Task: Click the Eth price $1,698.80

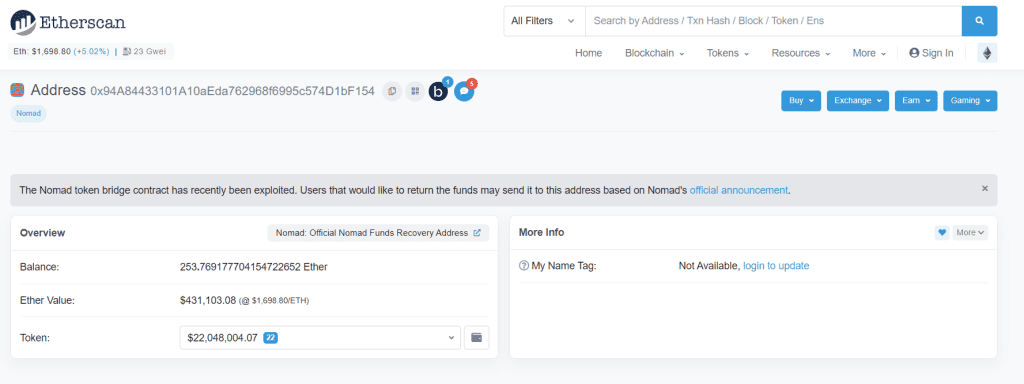Action: 51,52
